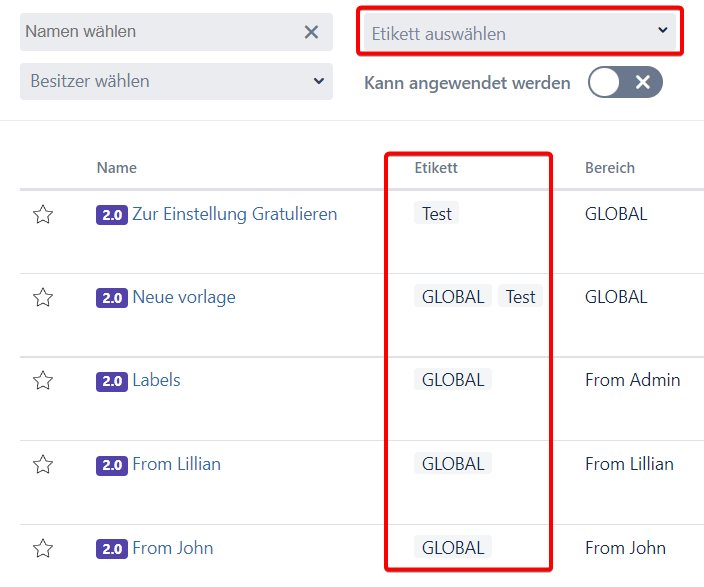Toggle the Kann angewendet werden switch
The height and width of the screenshot is (587, 704).
[x=625, y=82]
